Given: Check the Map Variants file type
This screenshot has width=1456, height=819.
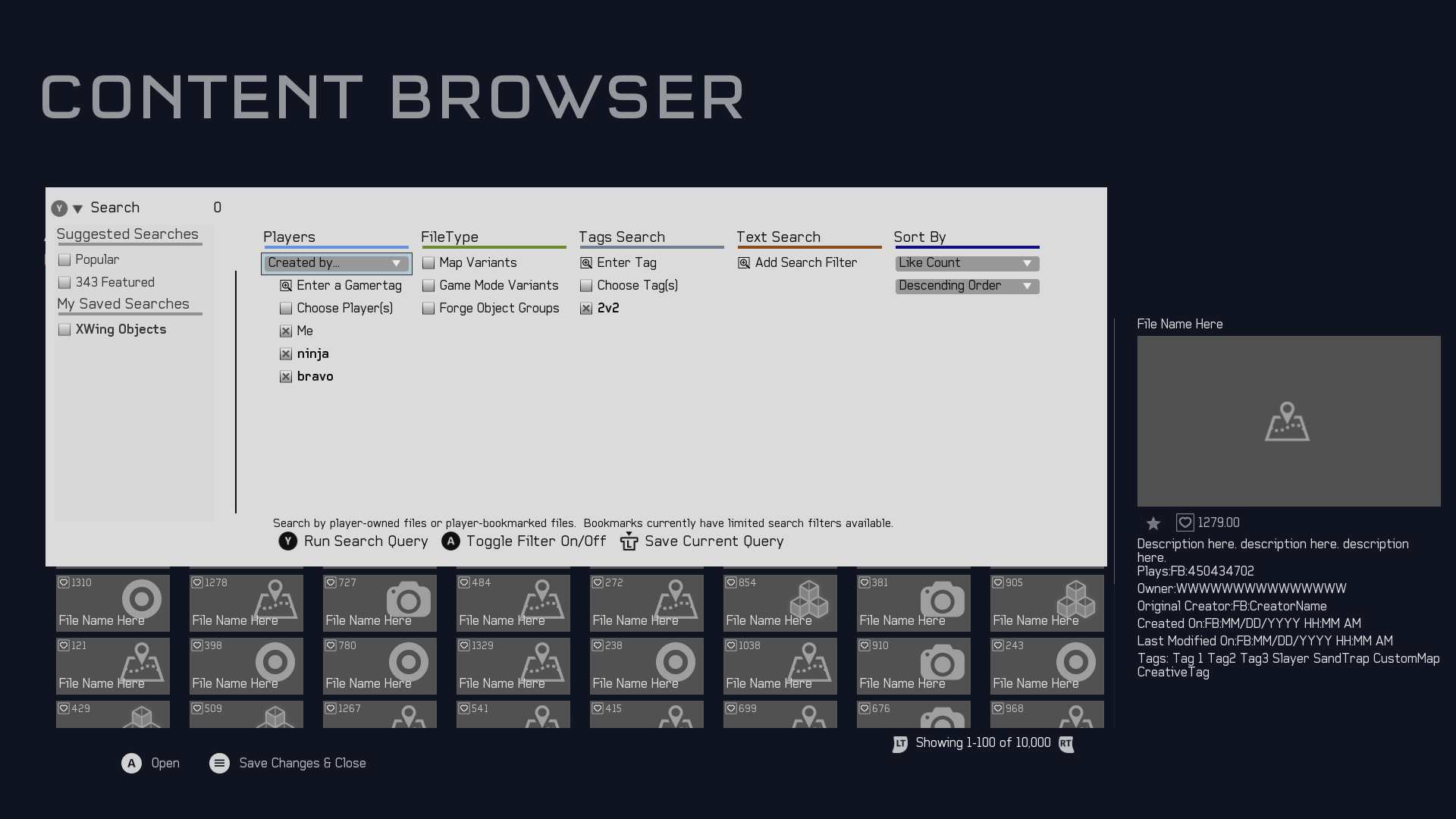Looking at the screenshot, I should pos(428,263).
